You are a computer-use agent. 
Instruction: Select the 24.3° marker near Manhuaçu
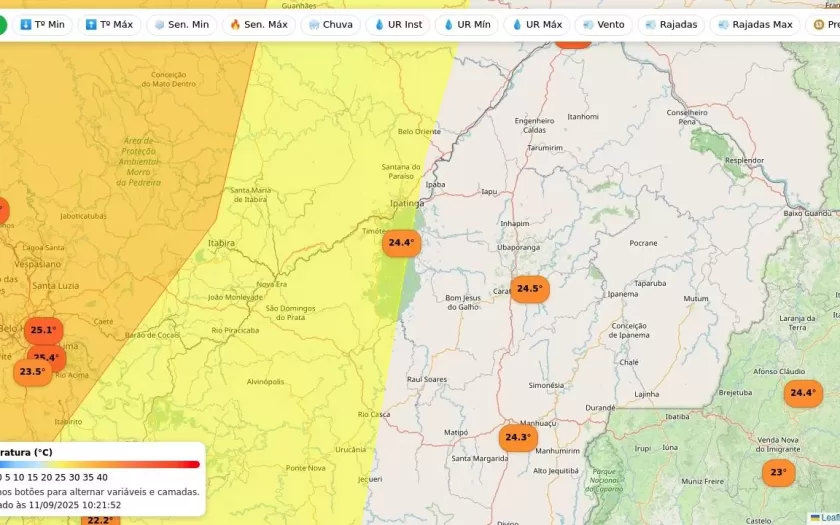click(x=517, y=437)
